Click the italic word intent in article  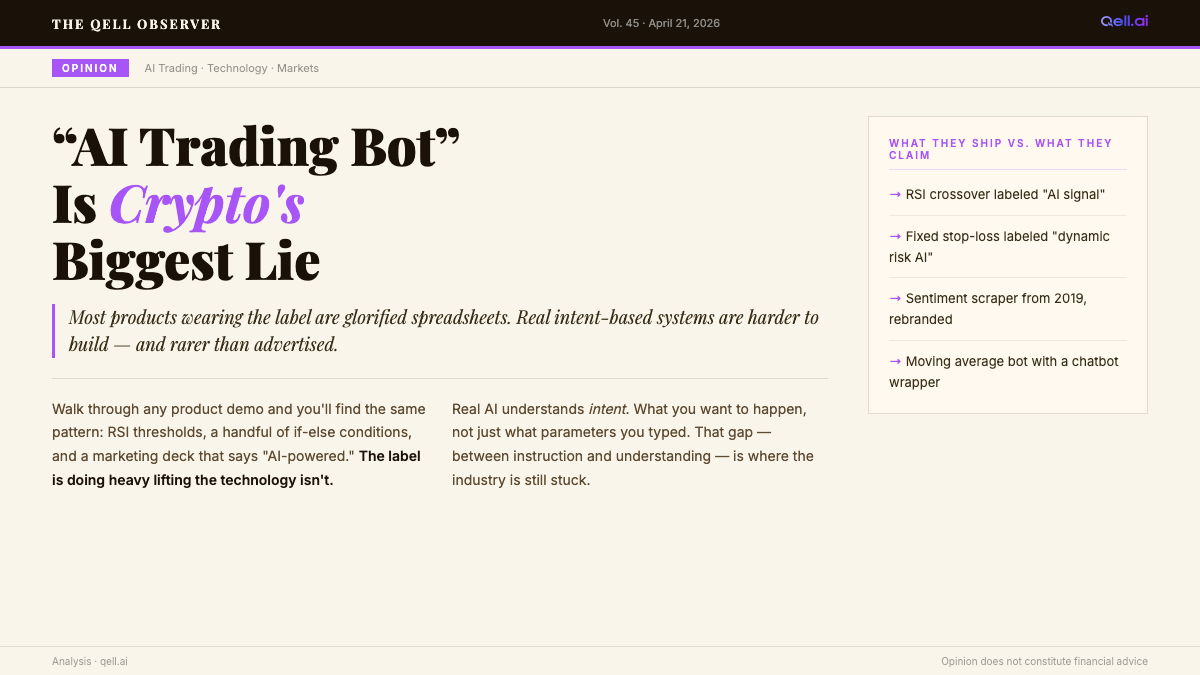607,409
